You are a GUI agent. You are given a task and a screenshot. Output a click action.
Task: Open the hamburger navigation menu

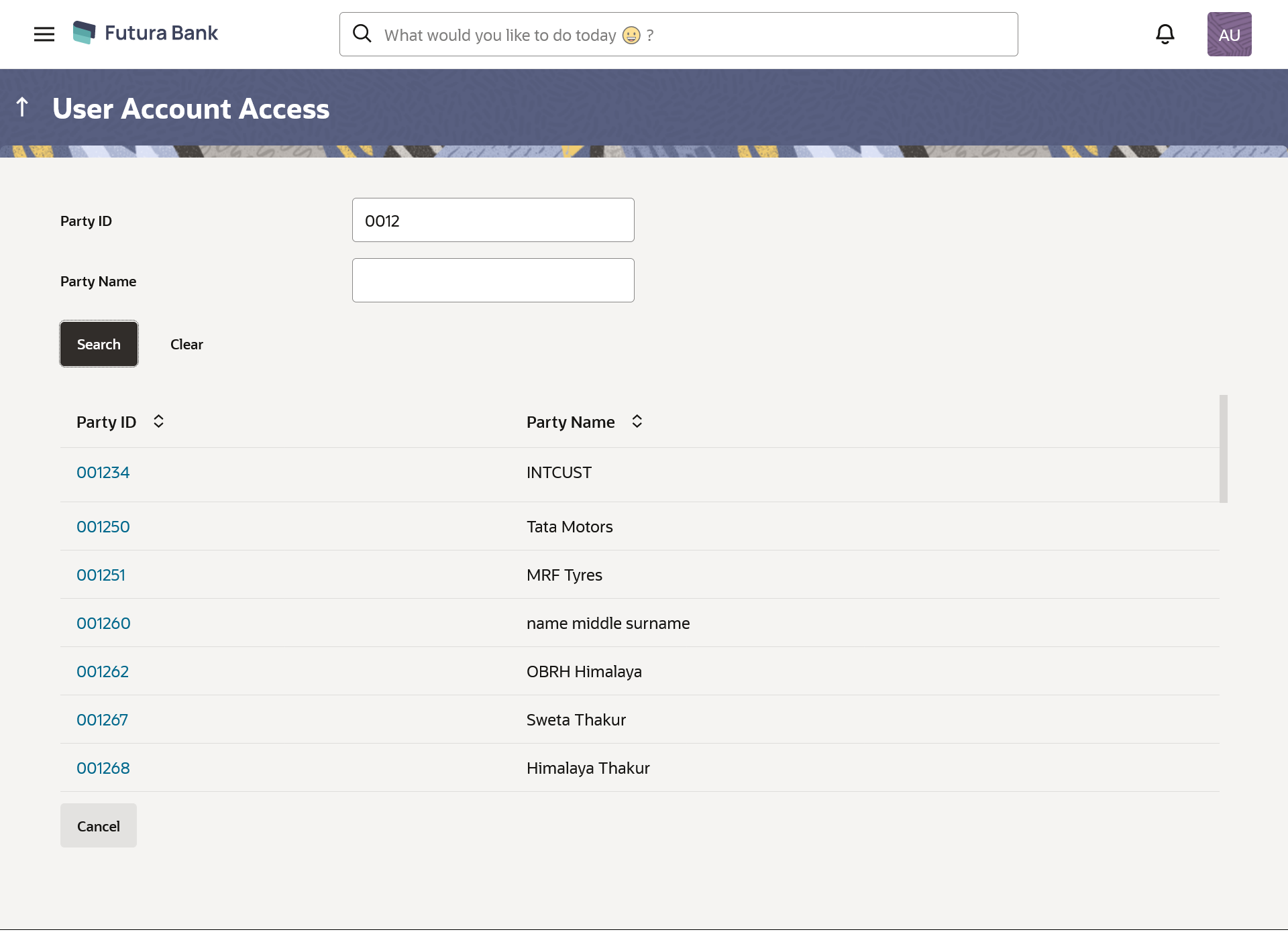pos(44,34)
